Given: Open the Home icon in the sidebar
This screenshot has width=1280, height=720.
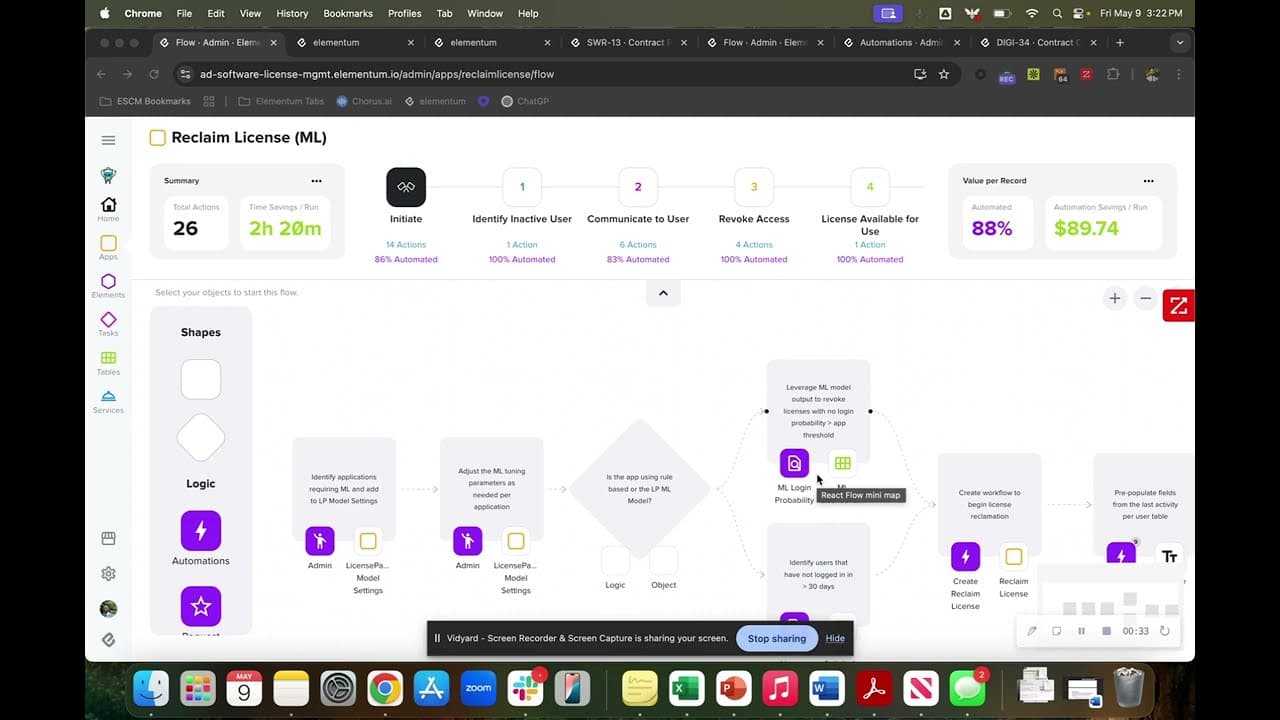Looking at the screenshot, I should pyautogui.click(x=108, y=204).
